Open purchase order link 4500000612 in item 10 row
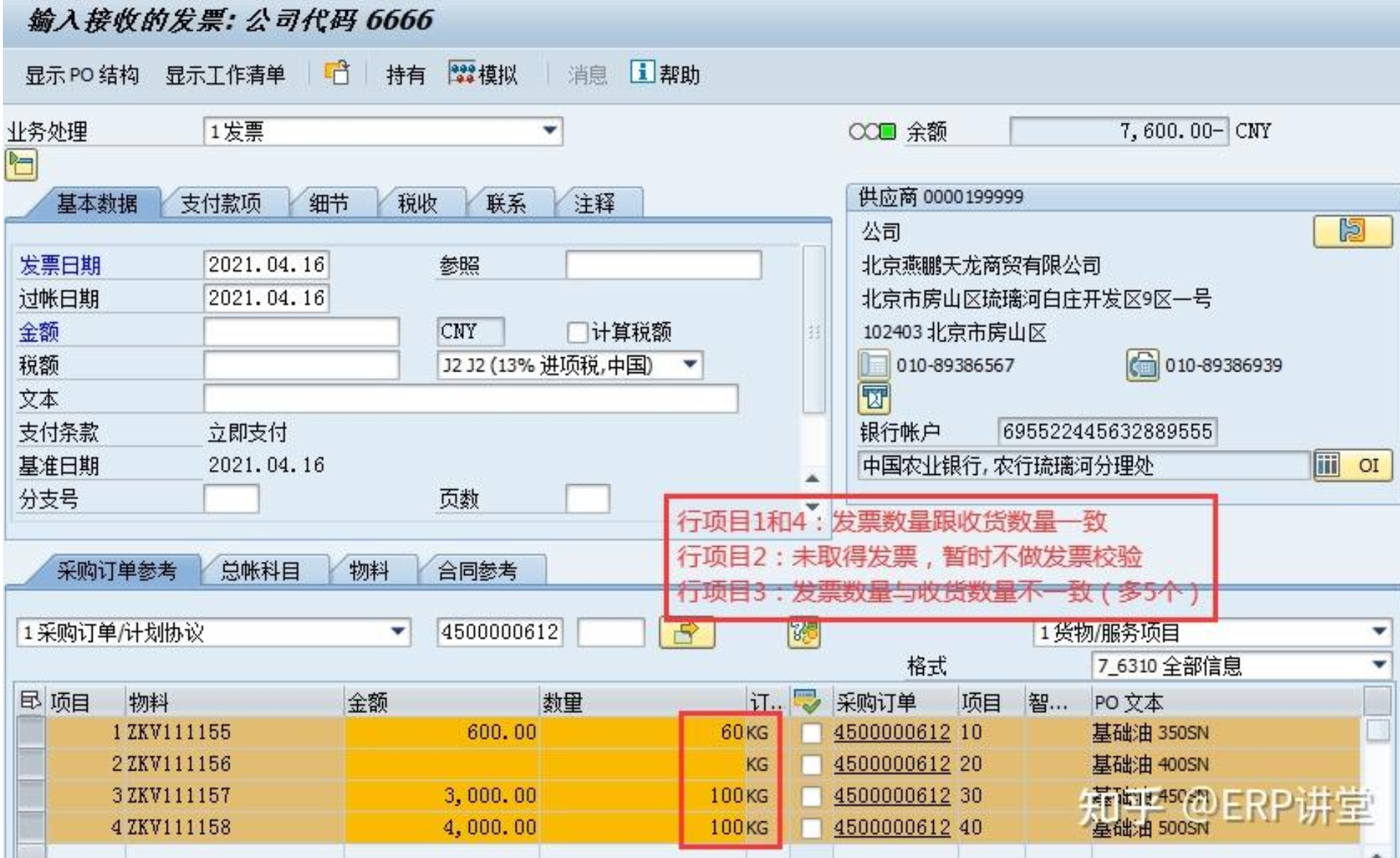 pos(891,732)
